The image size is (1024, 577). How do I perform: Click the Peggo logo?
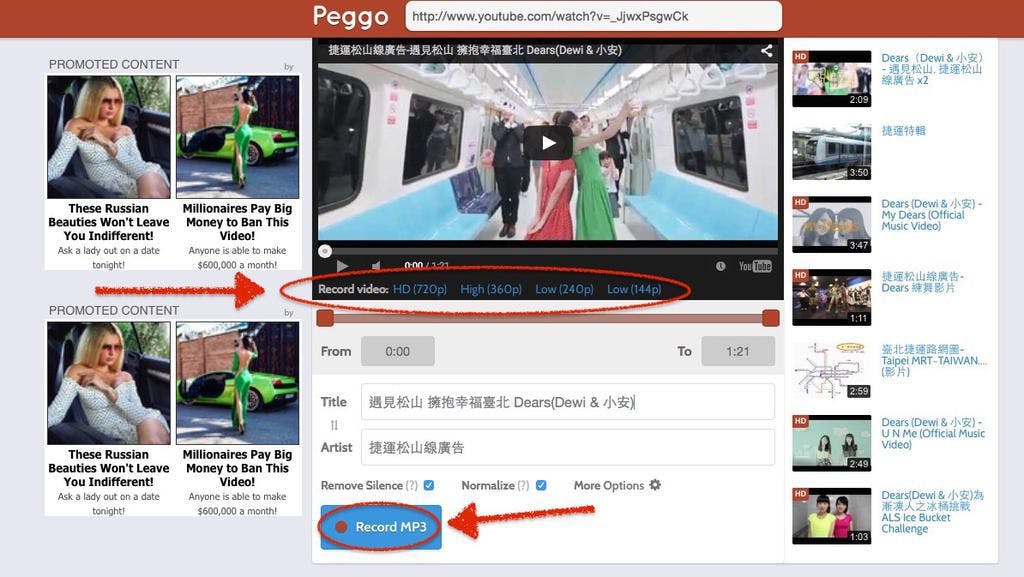tap(351, 16)
